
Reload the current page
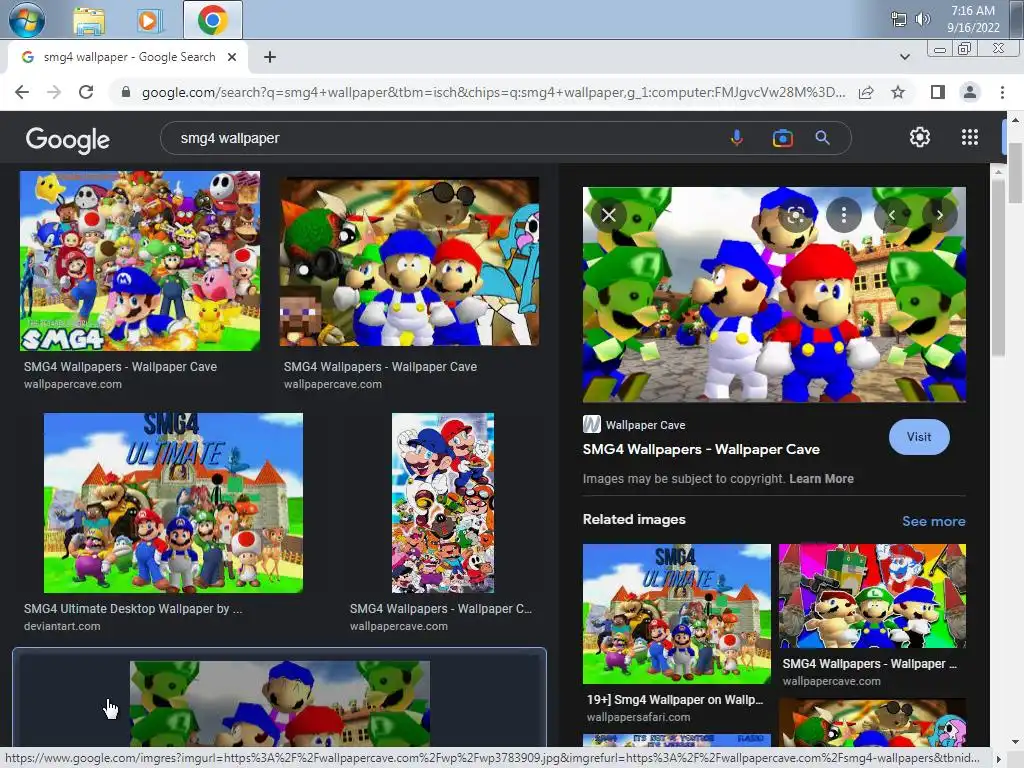(86, 92)
